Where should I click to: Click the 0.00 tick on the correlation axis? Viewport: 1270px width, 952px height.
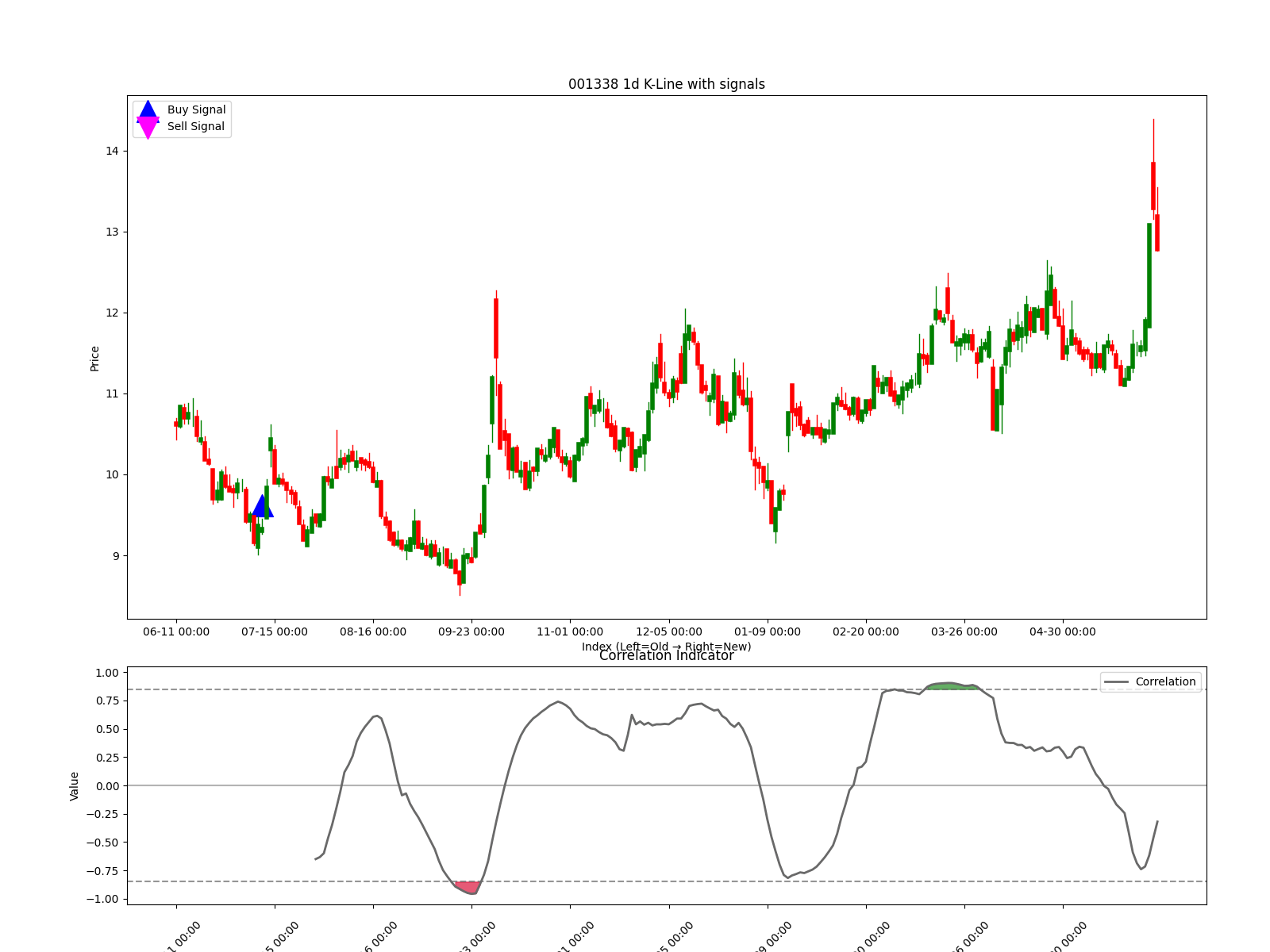[107, 785]
